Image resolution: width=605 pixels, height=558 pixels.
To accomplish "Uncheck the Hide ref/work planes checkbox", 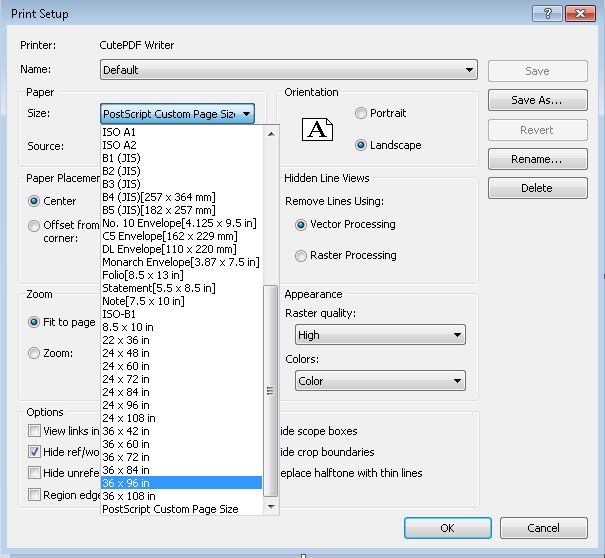I will (35, 452).
